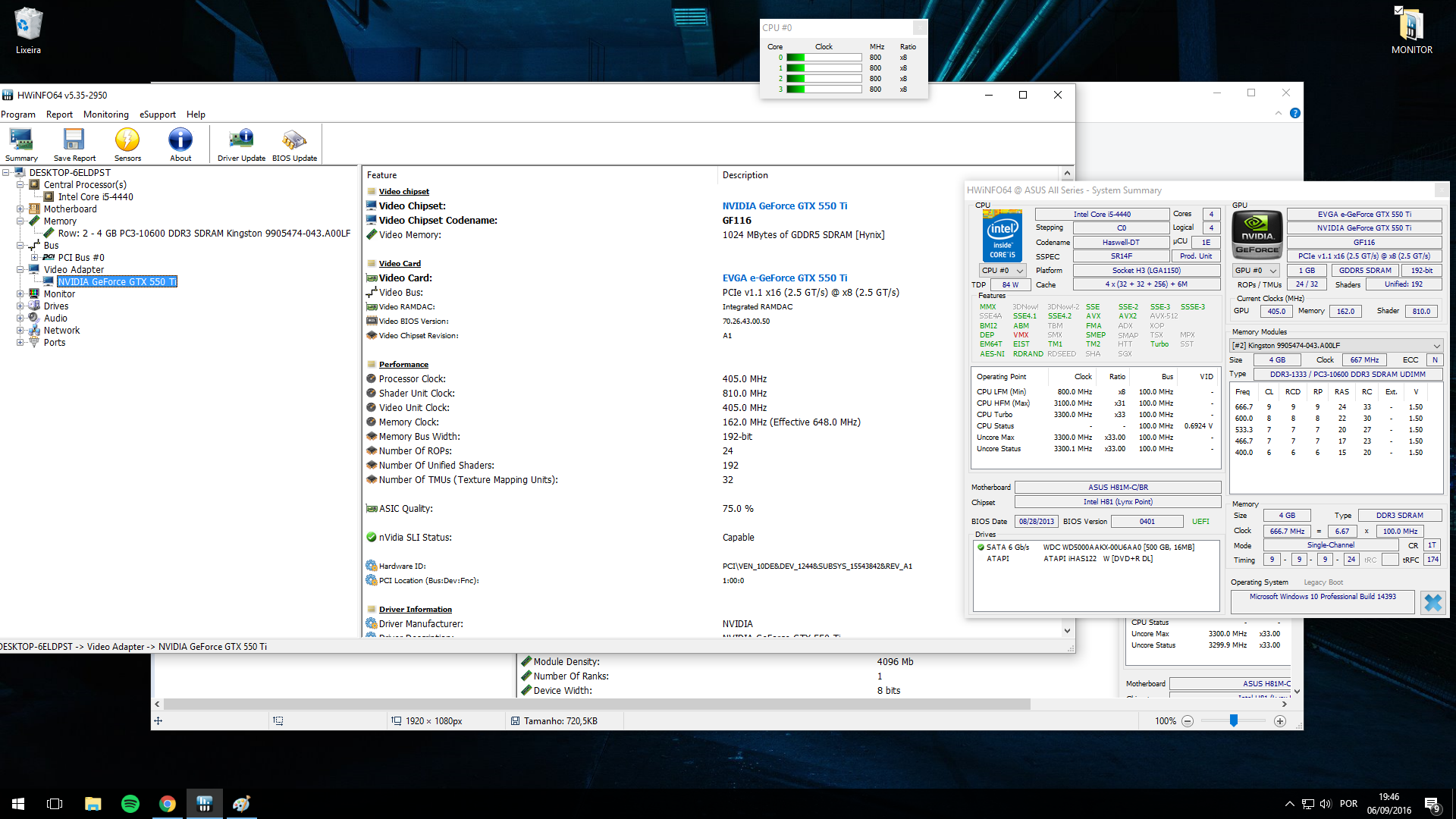Click the network icon in system tray
The image size is (1456, 819).
(x=1307, y=804)
